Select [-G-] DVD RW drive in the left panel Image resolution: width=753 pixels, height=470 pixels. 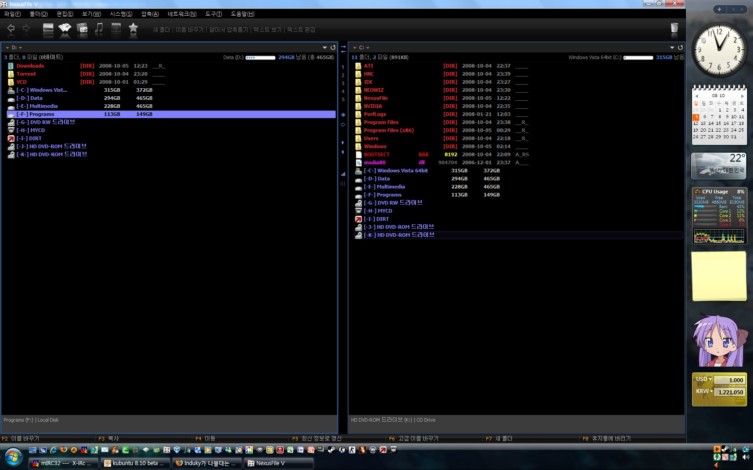click(46, 122)
